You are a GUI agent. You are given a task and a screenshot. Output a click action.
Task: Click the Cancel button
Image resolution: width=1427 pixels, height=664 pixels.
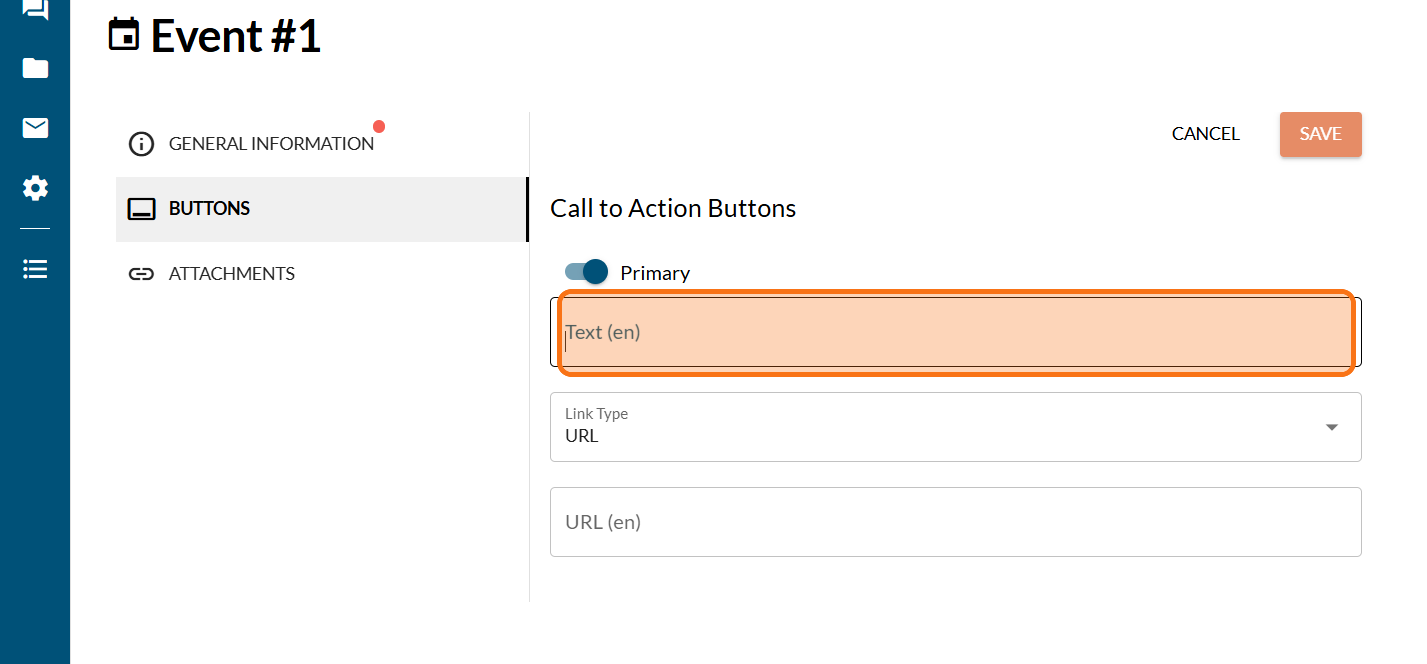1205,134
